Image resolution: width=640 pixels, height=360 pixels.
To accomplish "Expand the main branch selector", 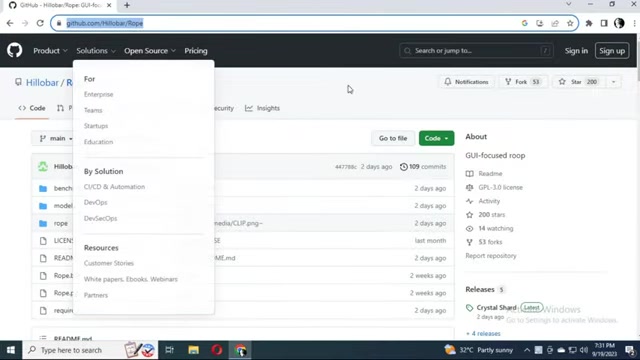I will pyautogui.click(x=56, y=138).
